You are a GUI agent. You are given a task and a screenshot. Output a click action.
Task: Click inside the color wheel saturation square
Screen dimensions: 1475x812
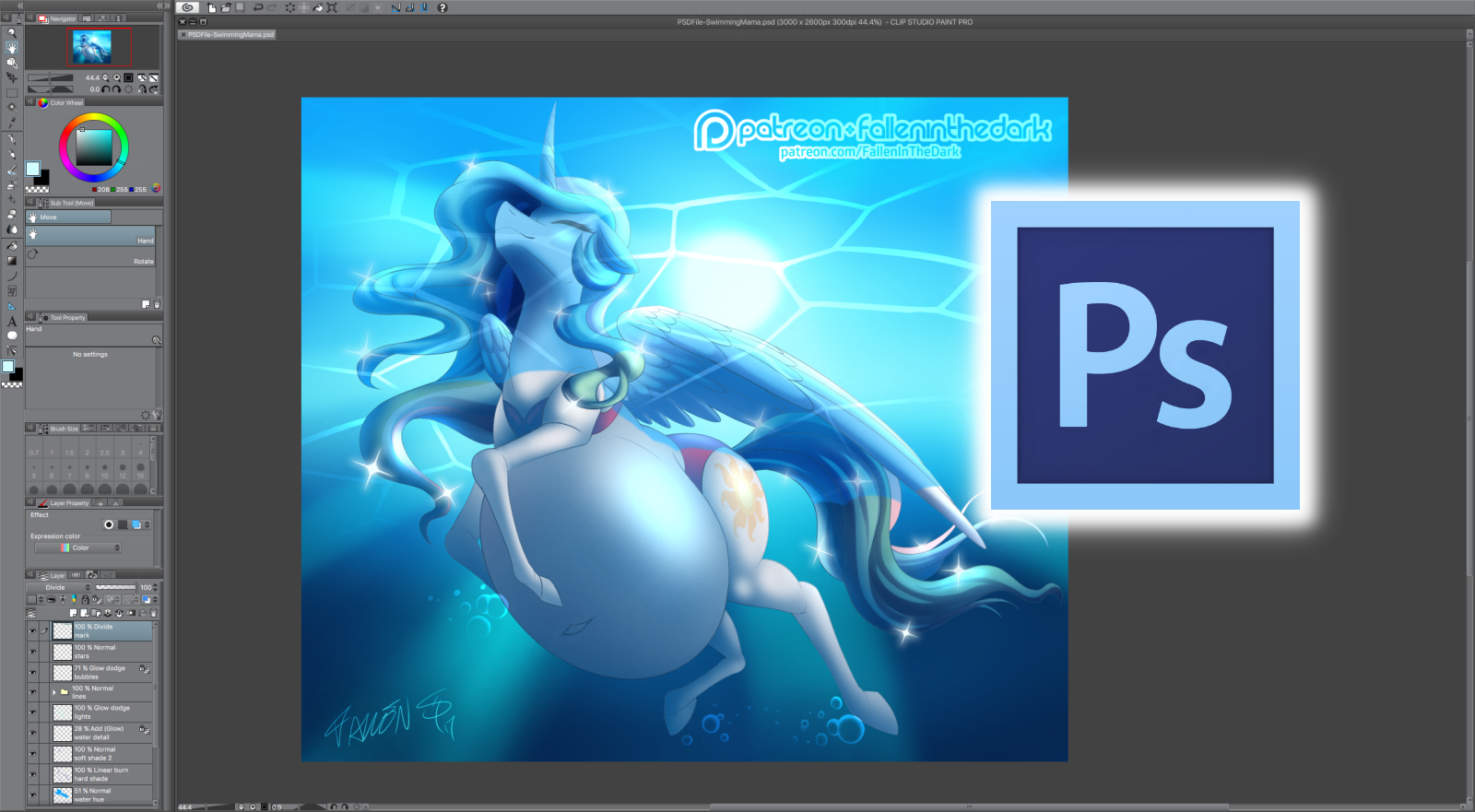(93, 147)
